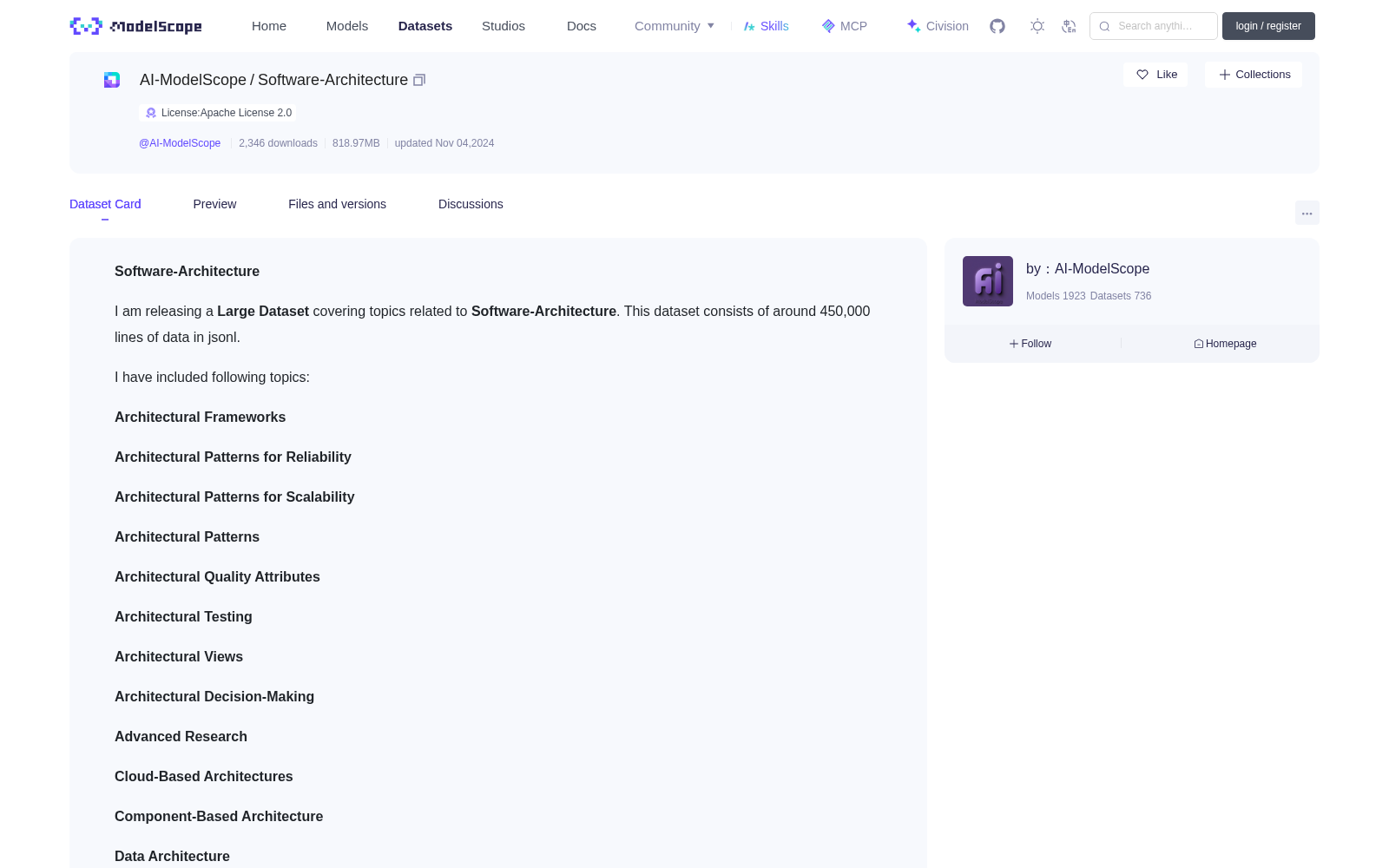Click the login / register button

1268,26
